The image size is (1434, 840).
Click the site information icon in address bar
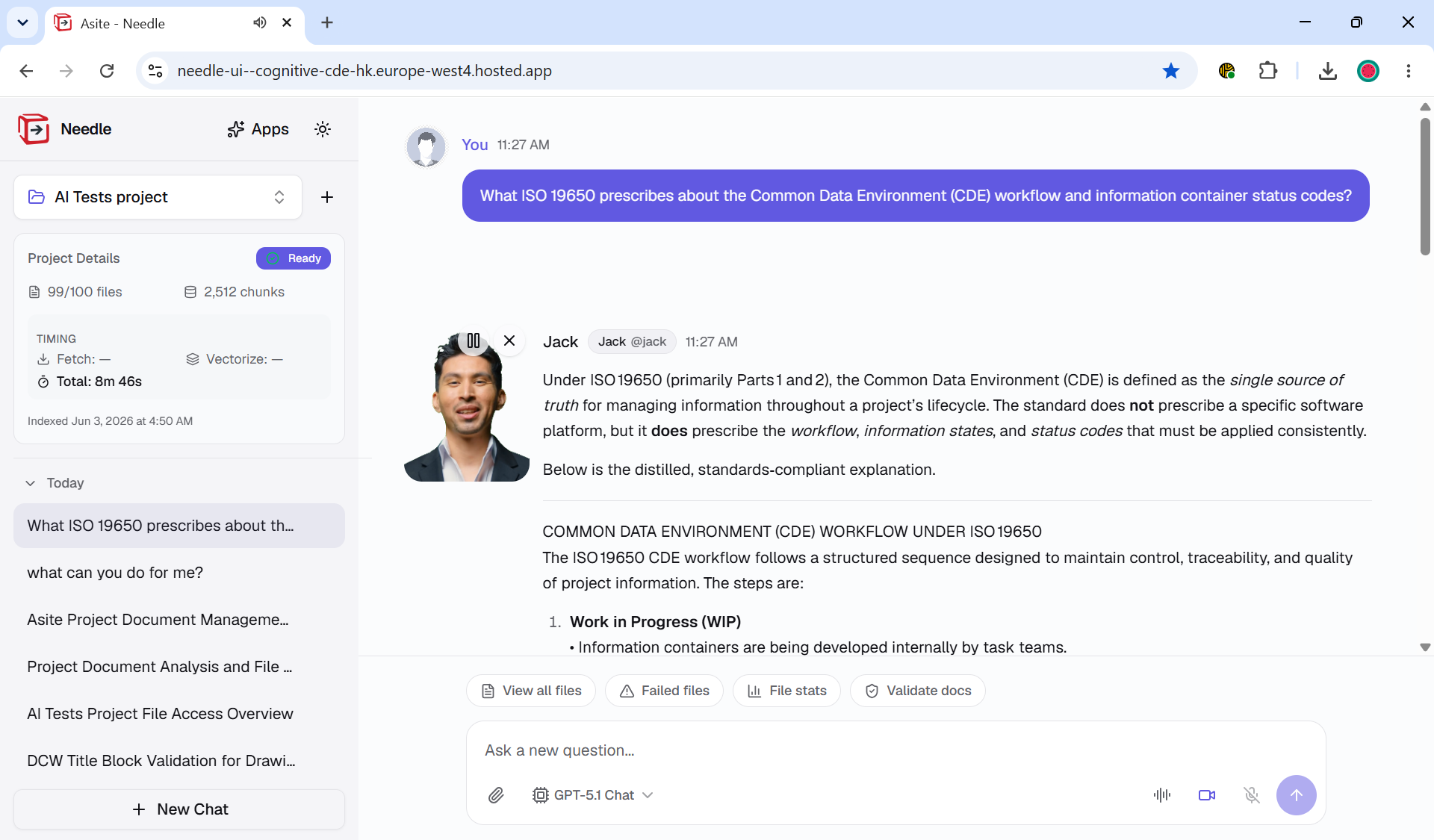coord(155,71)
